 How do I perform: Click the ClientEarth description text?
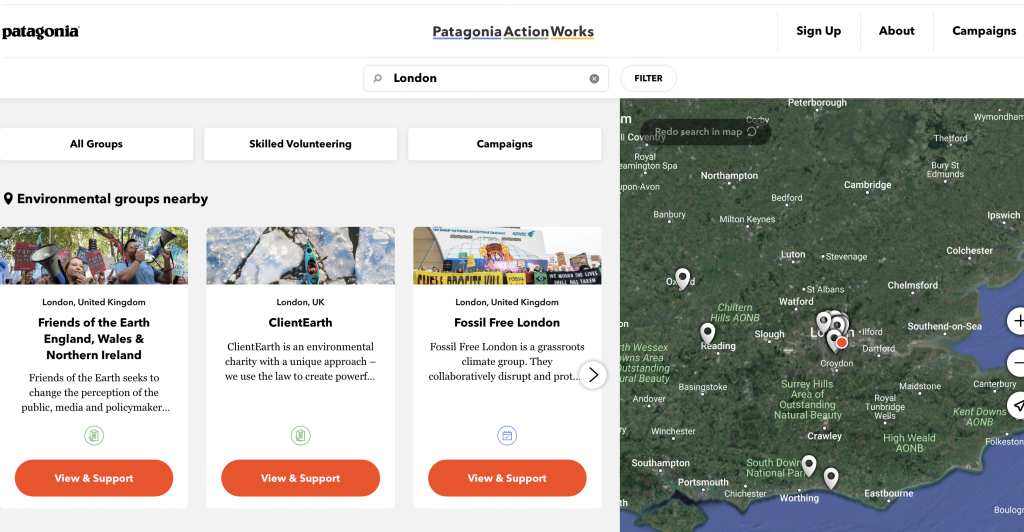(x=300, y=362)
